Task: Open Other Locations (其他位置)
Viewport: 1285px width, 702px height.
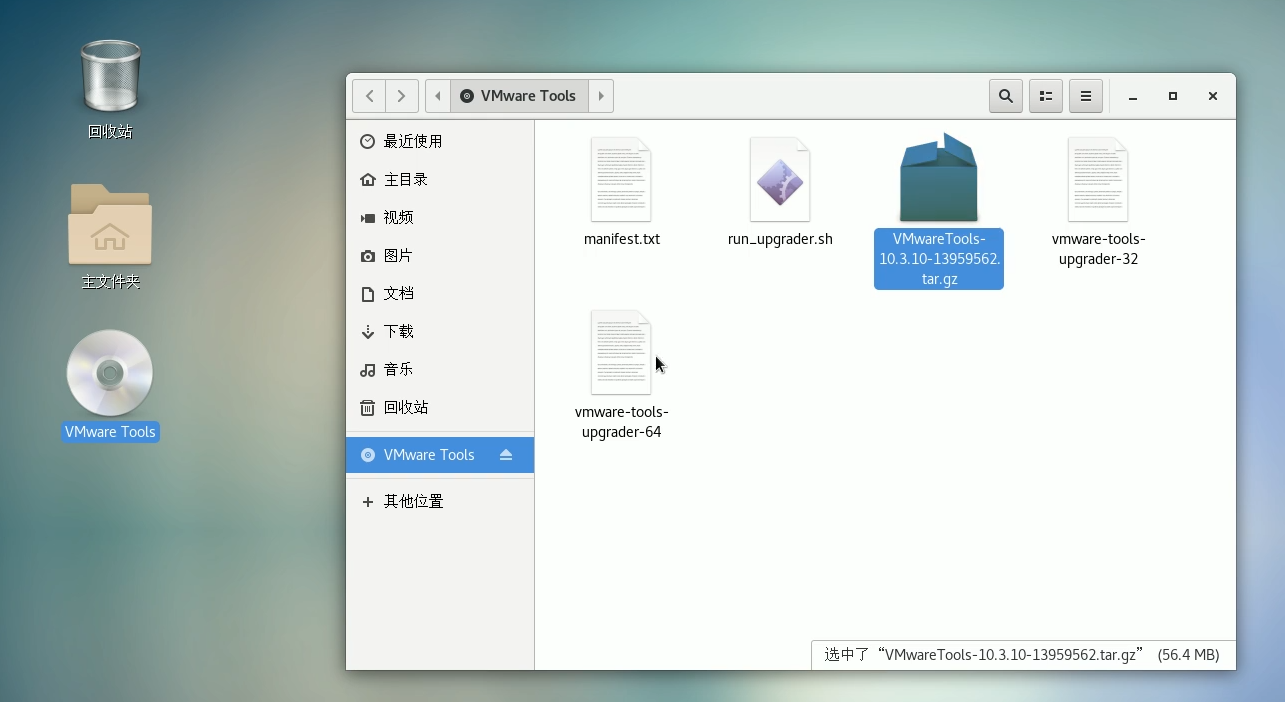Action: pyautogui.click(x=440, y=502)
